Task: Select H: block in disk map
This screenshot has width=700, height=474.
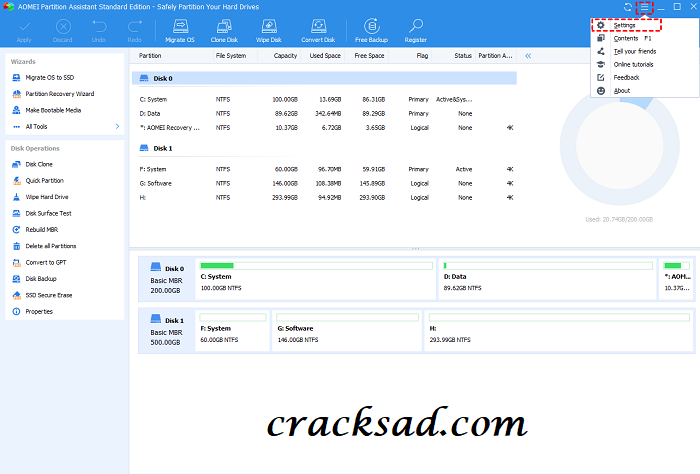Action: [559, 330]
